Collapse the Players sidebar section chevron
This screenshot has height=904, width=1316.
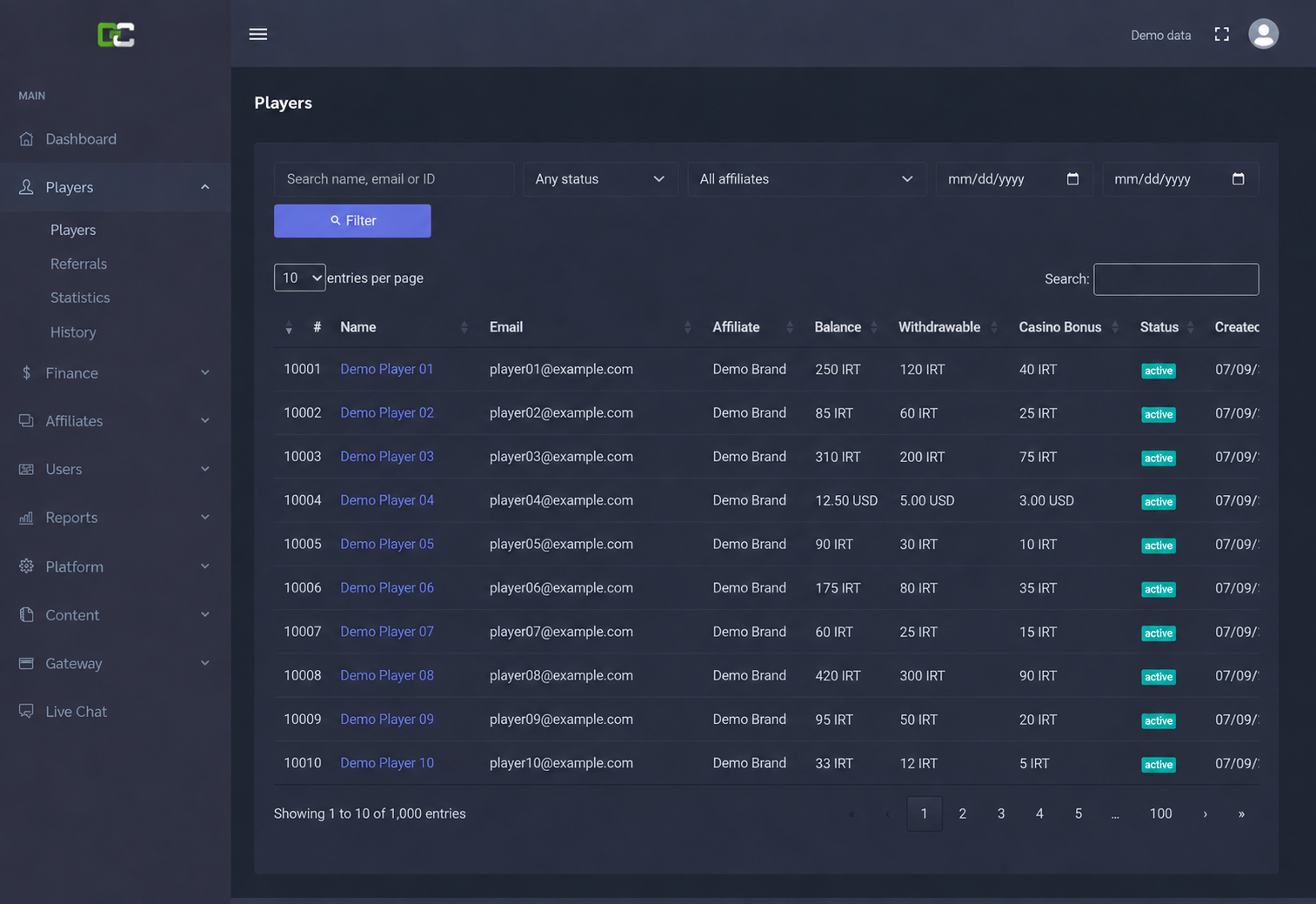[205, 187]
